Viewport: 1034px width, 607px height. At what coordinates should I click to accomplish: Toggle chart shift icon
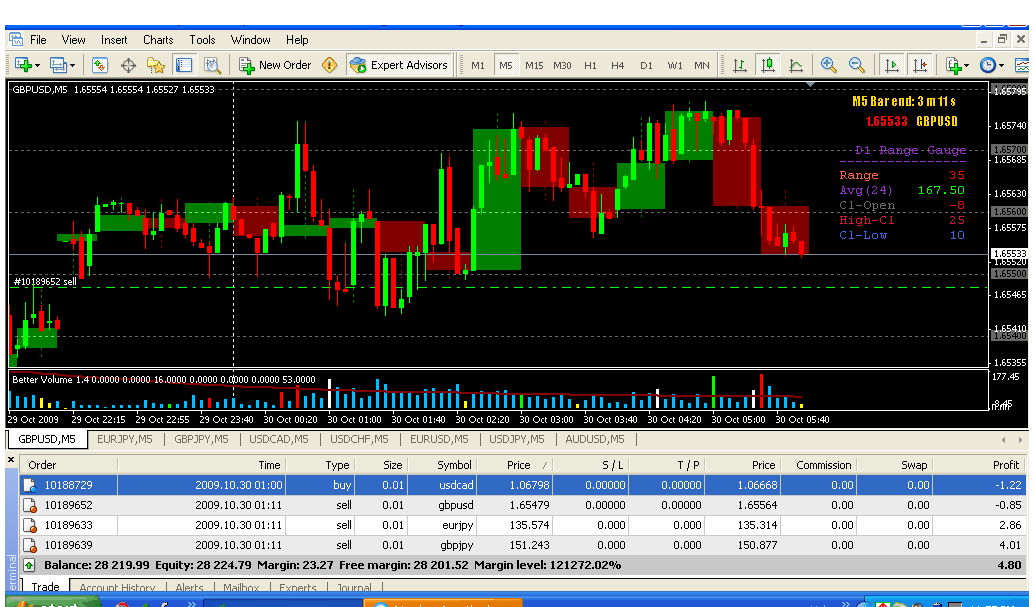point(920,65)
